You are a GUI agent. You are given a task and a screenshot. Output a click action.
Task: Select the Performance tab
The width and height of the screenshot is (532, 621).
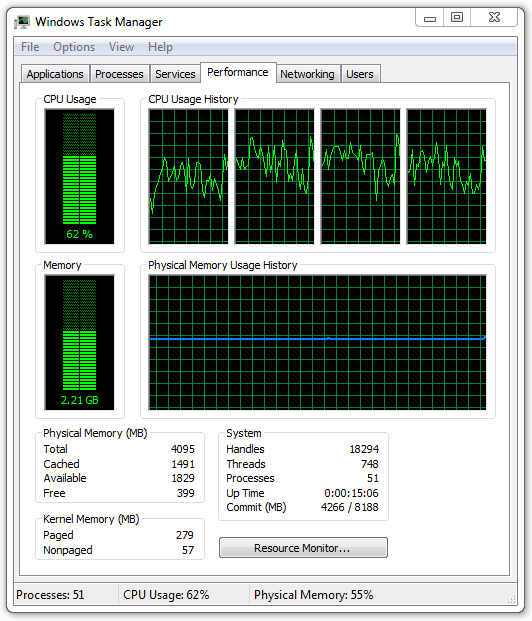(238, 72)
